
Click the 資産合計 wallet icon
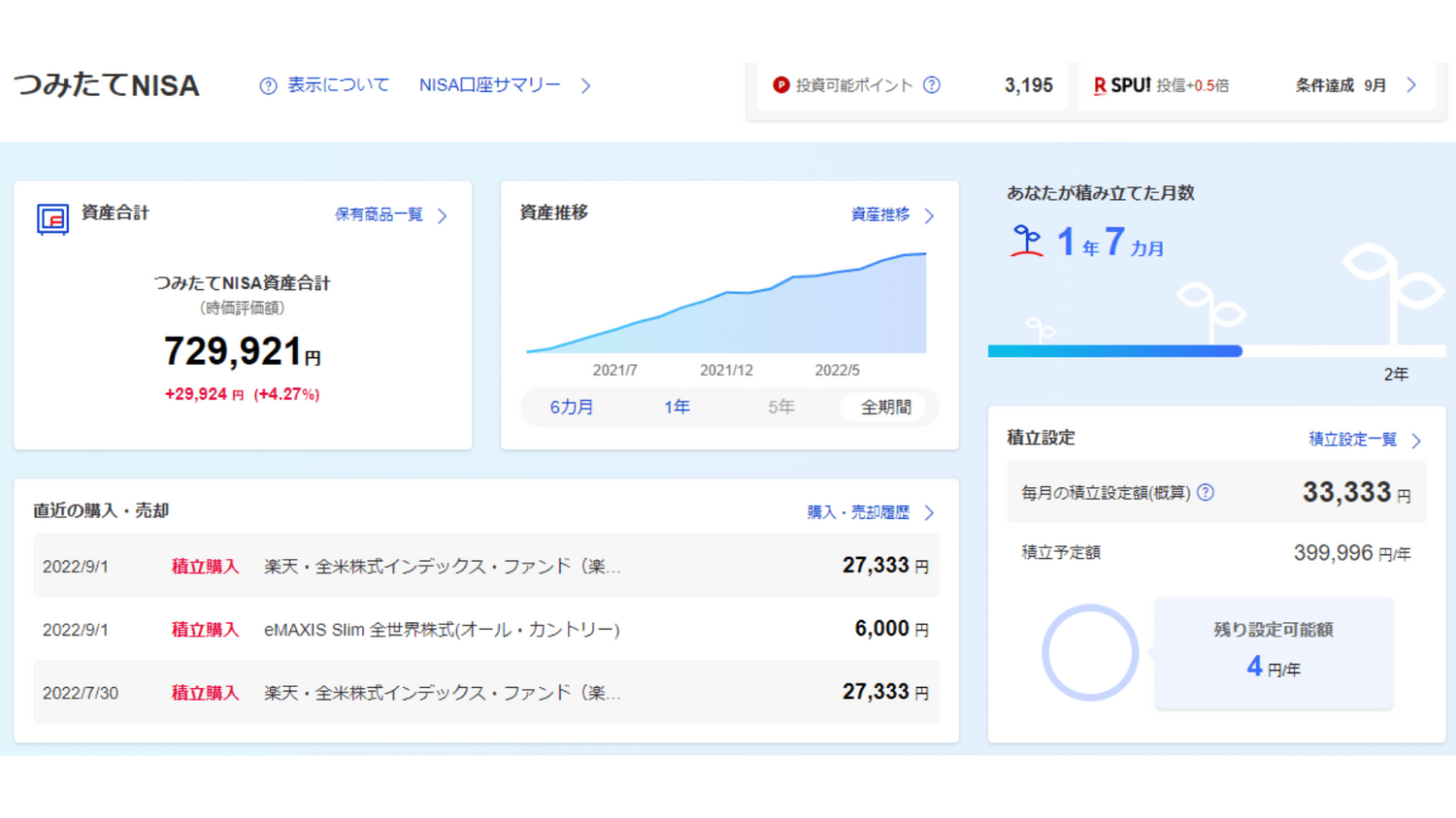(52, 219)
